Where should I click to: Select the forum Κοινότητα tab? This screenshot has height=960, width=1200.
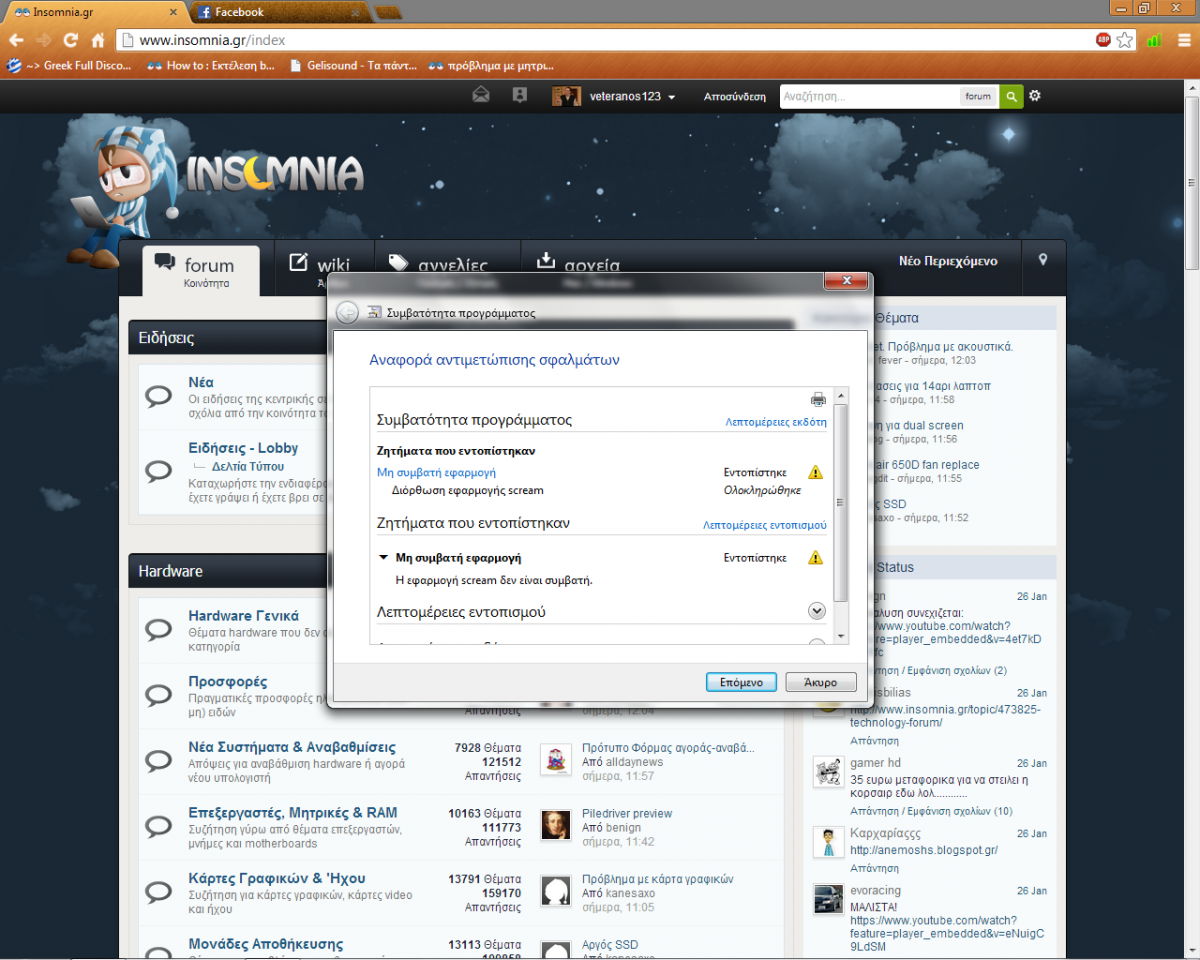point(201,271)
